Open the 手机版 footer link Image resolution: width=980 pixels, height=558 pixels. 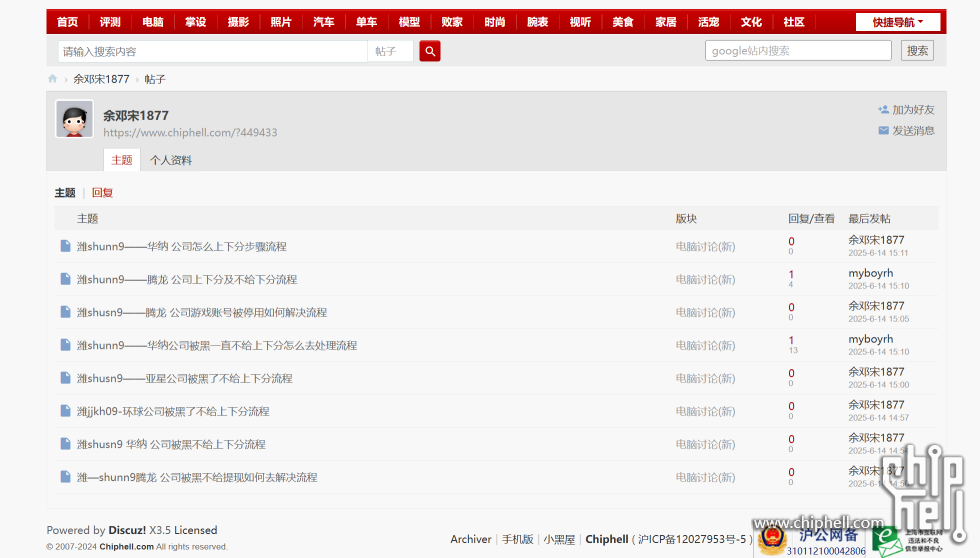[x=518, y=539]
